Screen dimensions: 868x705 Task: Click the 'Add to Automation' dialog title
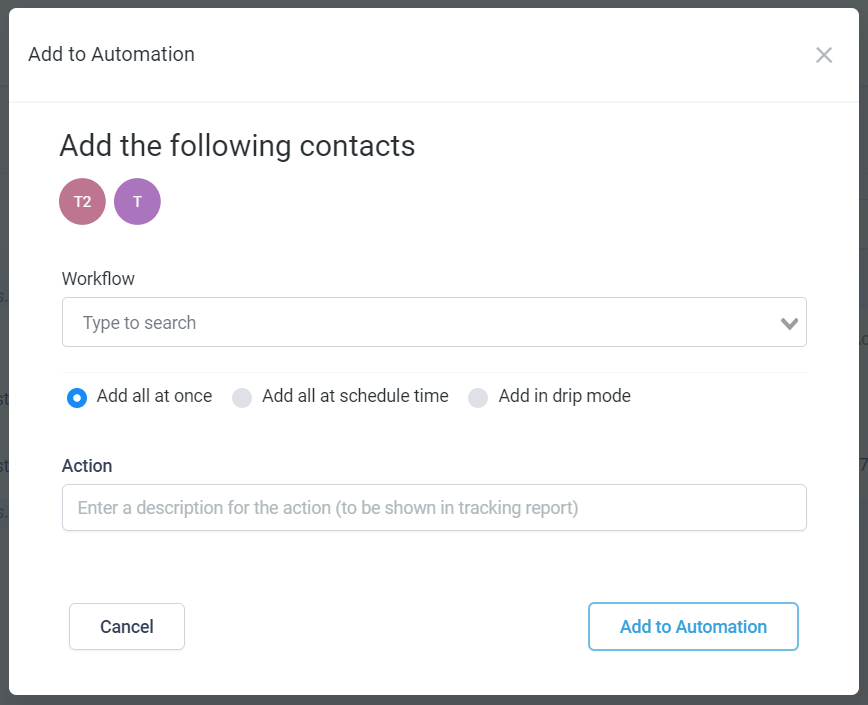click(111, 54)
